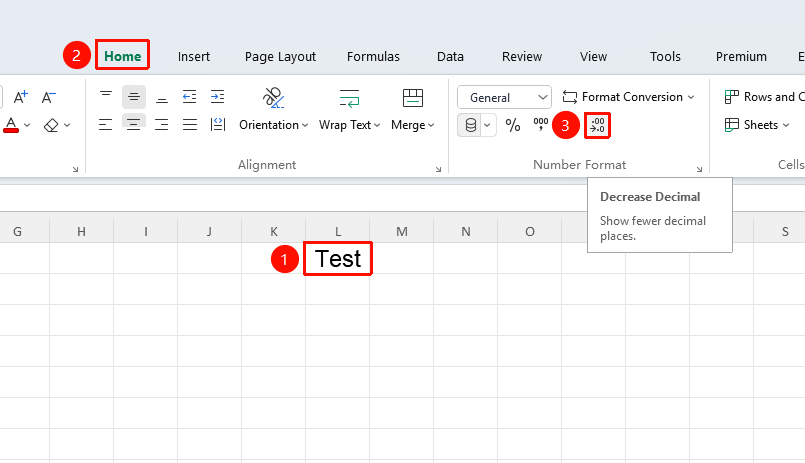805x463 pixels.
Task: Open Review tab
Action: pyautogui.click(x=522, y=56)
